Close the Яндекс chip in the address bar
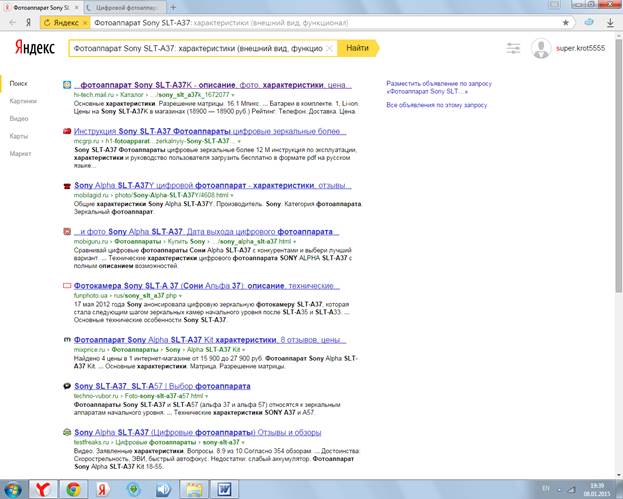The height and width of the screenshot is (499, 623). (x=85, y=23)
